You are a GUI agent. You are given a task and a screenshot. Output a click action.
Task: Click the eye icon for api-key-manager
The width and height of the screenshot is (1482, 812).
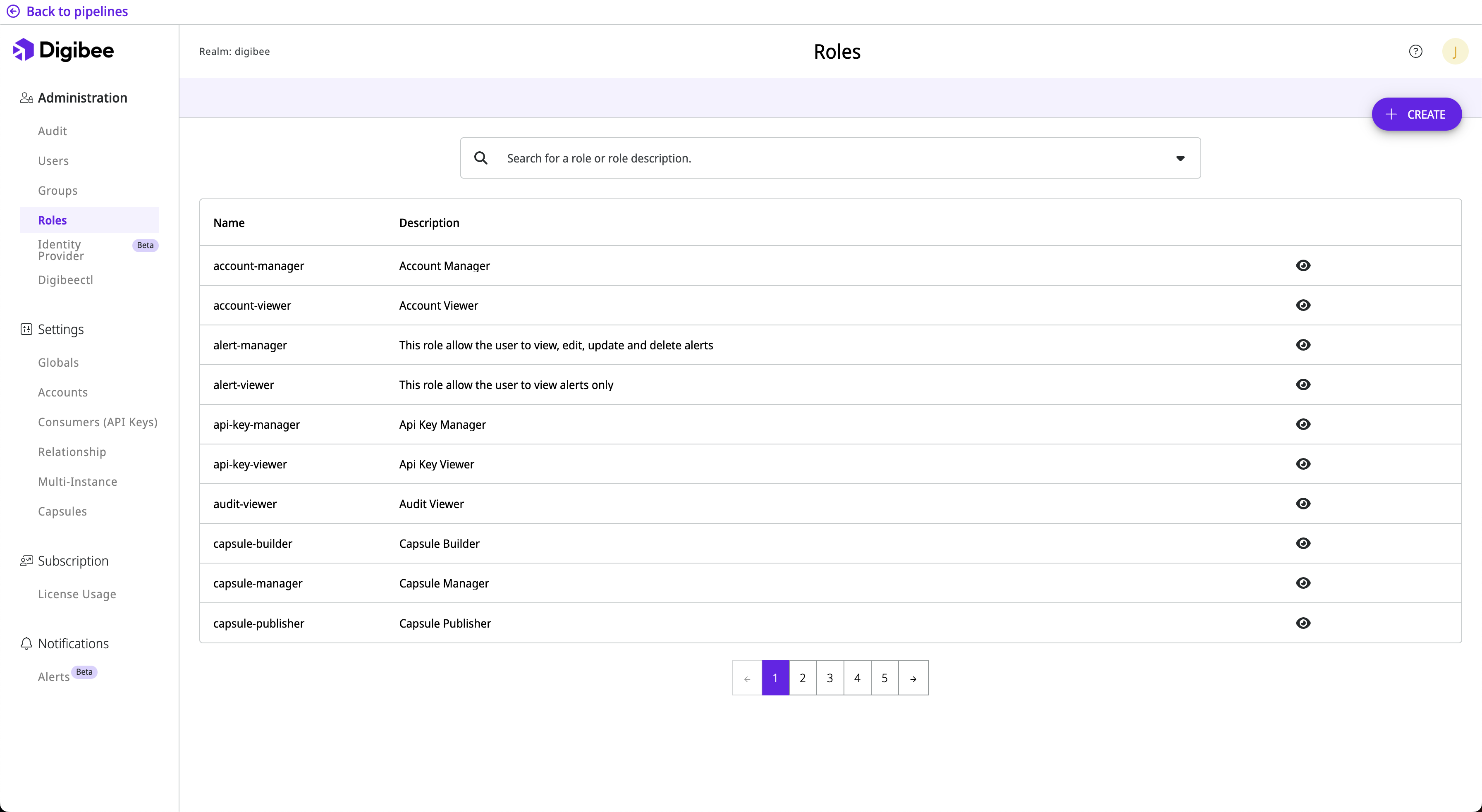coord(1303,424)
